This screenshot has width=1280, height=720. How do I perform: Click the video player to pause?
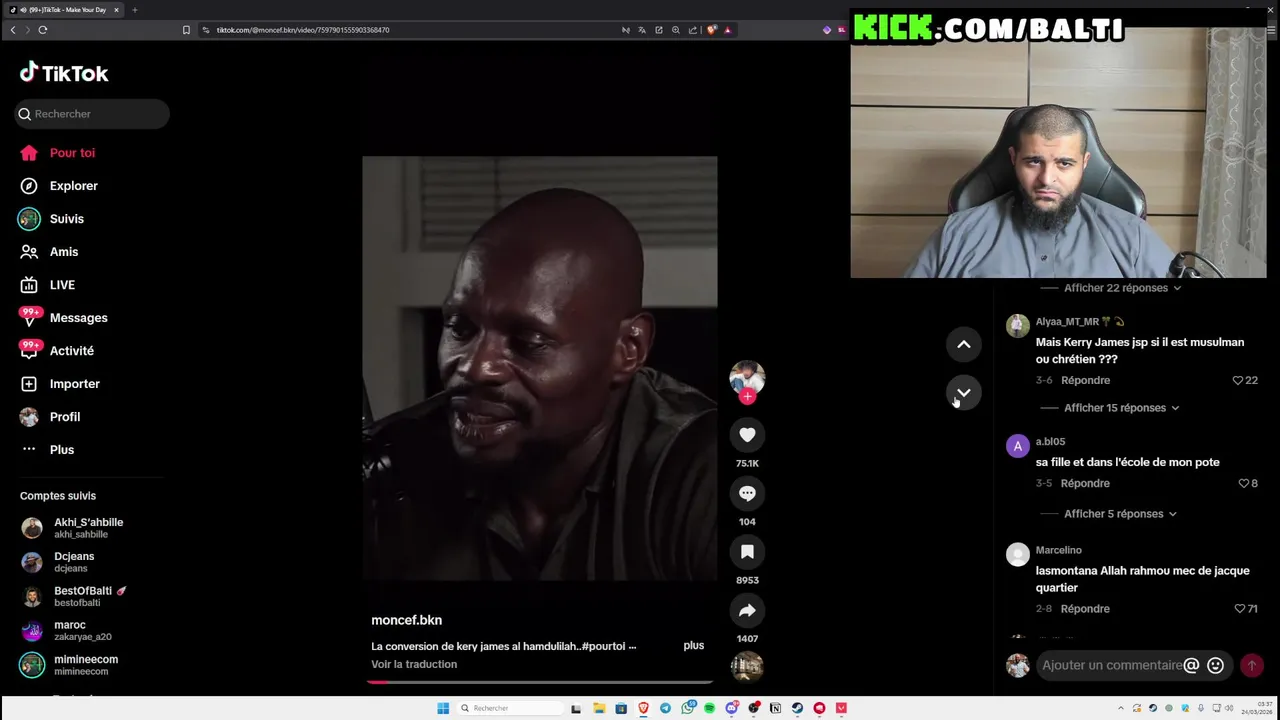[540, 368]
